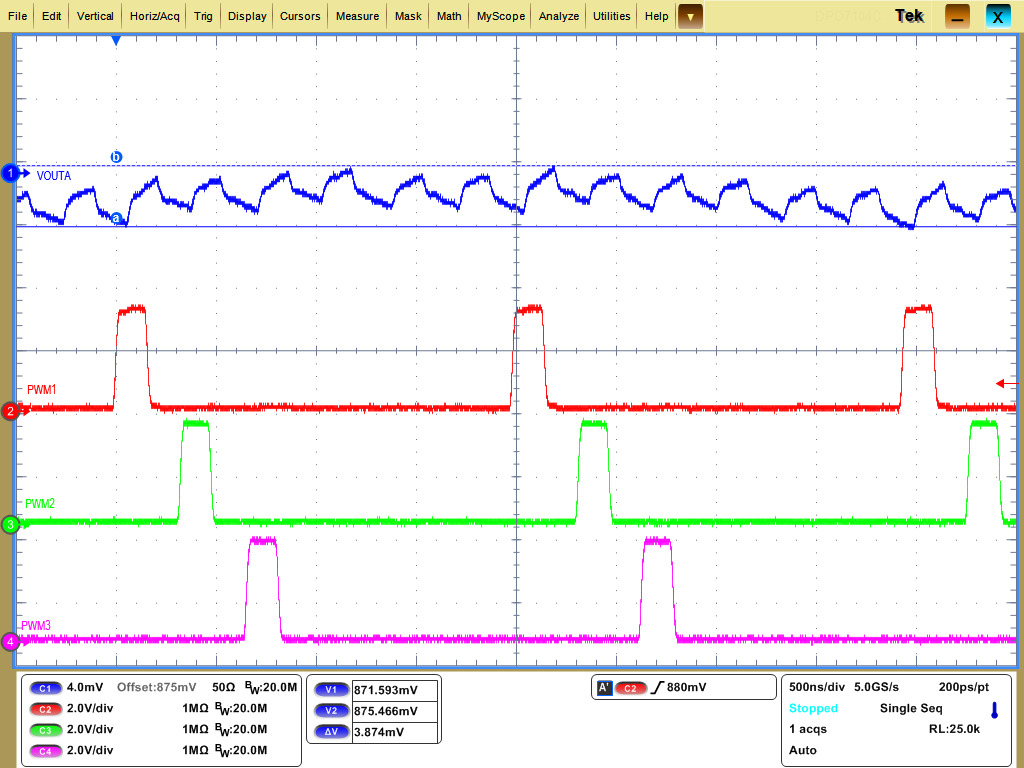This screenshot has width=1024, height=768.
Task: Click the Stopped acquisition status
Action: click(812, 708)
